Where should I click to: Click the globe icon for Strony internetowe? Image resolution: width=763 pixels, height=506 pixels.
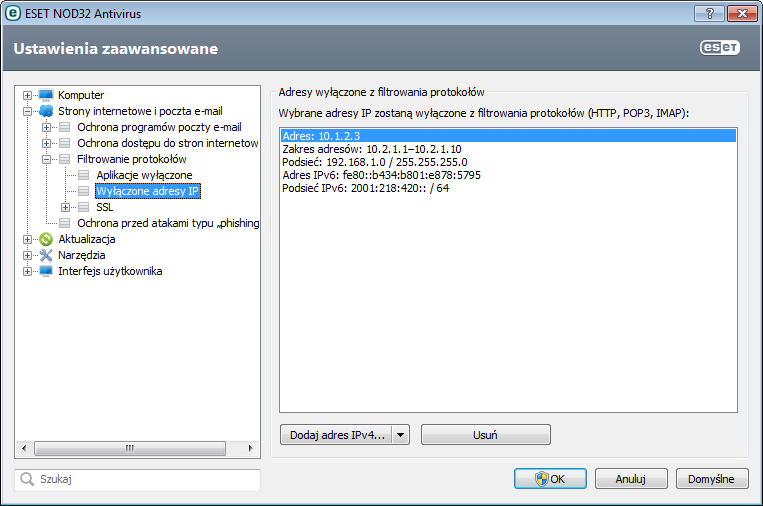click(x=46, y=111)
